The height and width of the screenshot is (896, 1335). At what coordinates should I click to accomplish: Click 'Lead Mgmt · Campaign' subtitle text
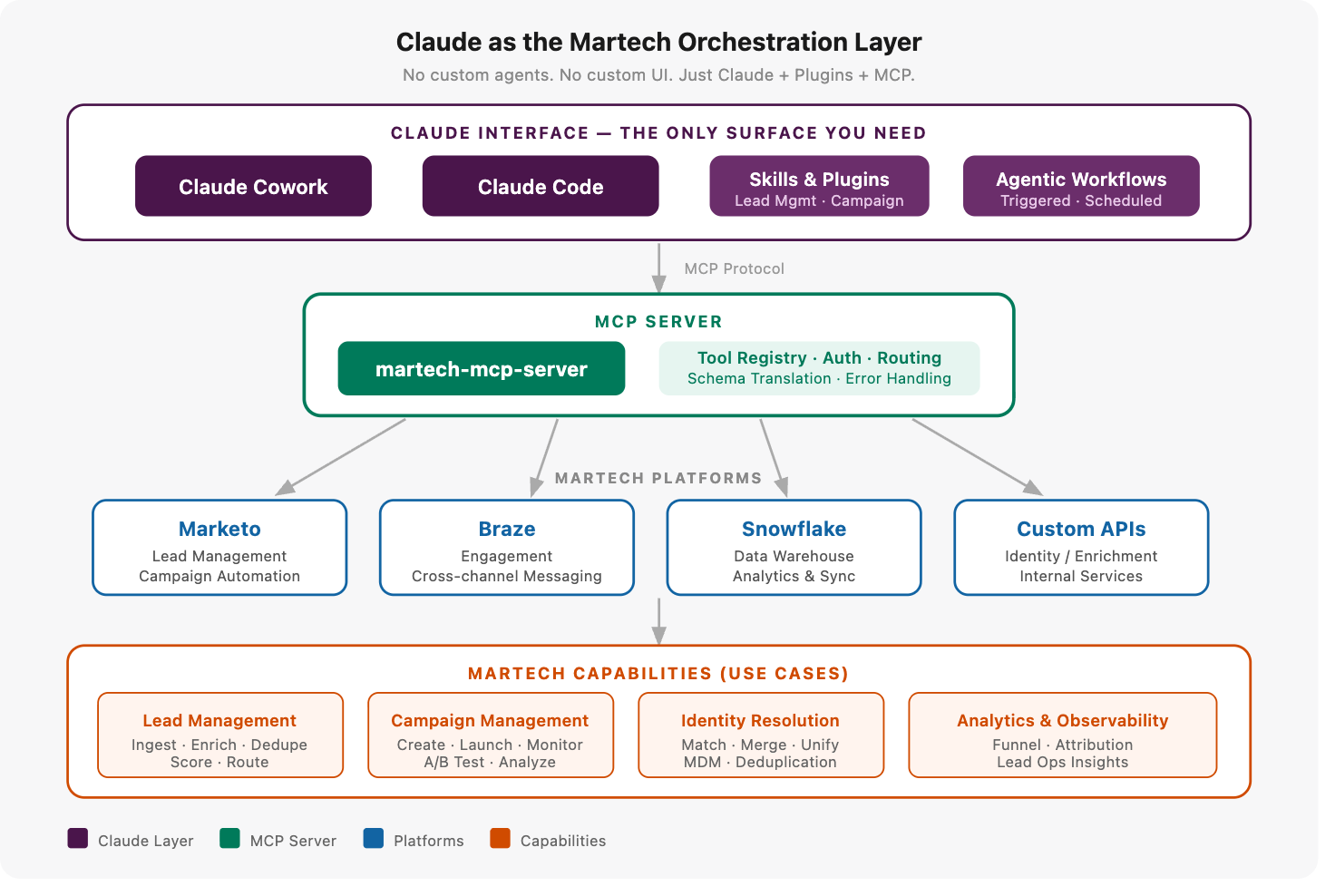pyautogui.click(x=819, y=201)
